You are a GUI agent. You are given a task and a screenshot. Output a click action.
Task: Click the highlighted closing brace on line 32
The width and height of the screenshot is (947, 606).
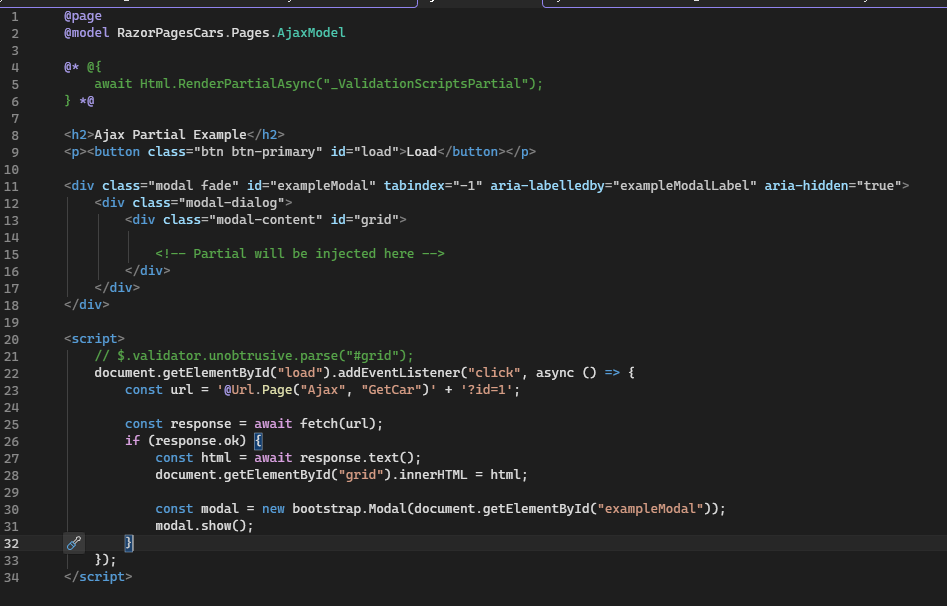(x=129, y=543)
